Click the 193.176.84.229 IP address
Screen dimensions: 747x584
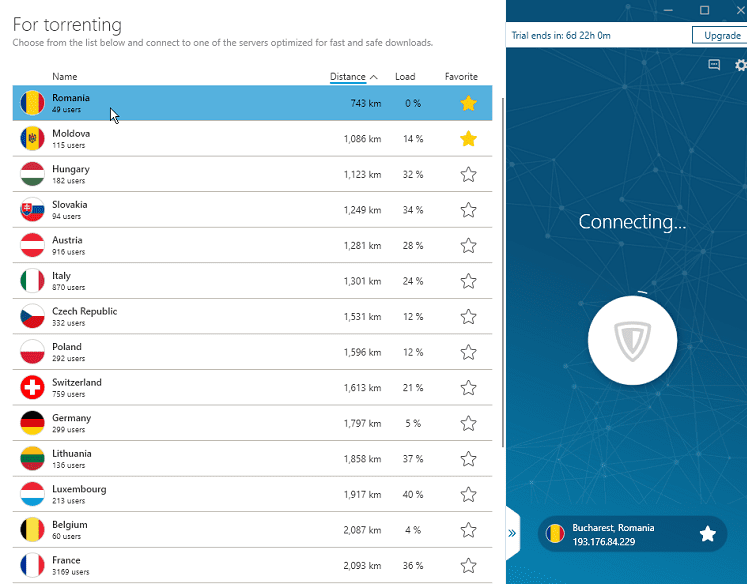pyautogui.click(x=604, y=542)
